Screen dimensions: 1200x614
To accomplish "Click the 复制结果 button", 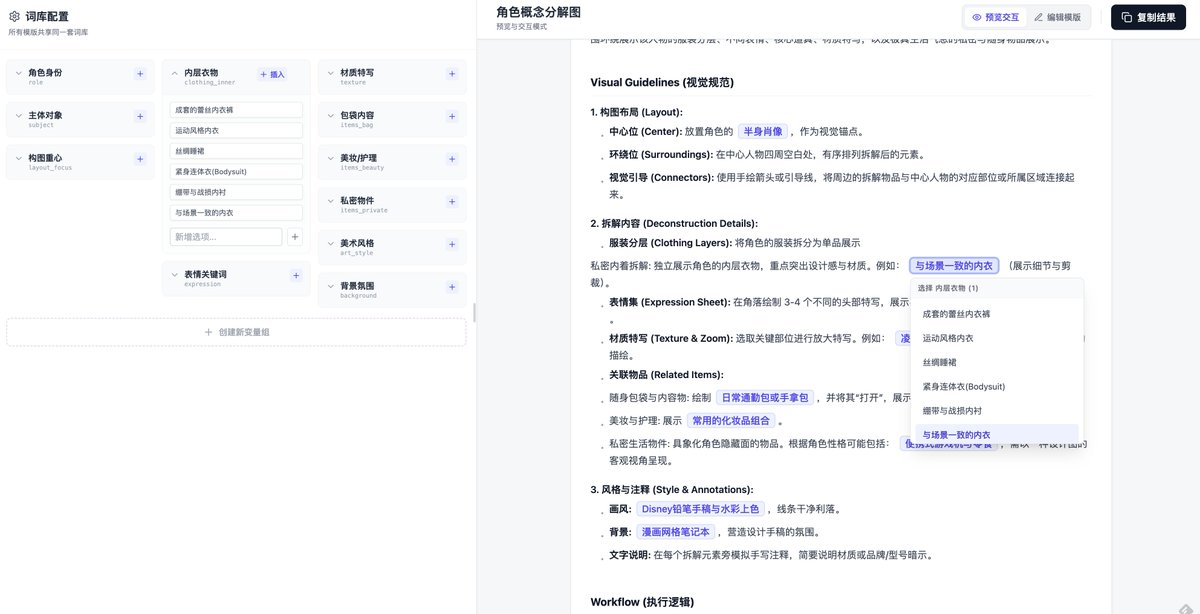I will [1148, 17].
